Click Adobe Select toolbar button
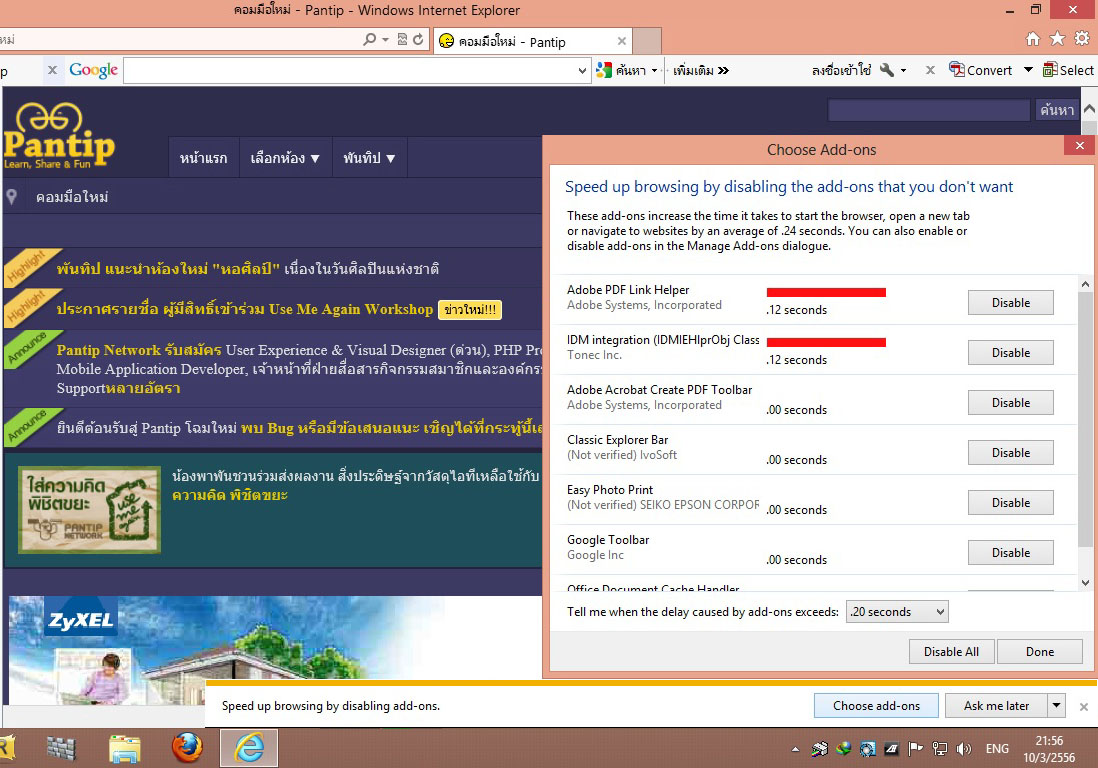This screenshot has width=1098, height=768. click(x=1069, y=70)
